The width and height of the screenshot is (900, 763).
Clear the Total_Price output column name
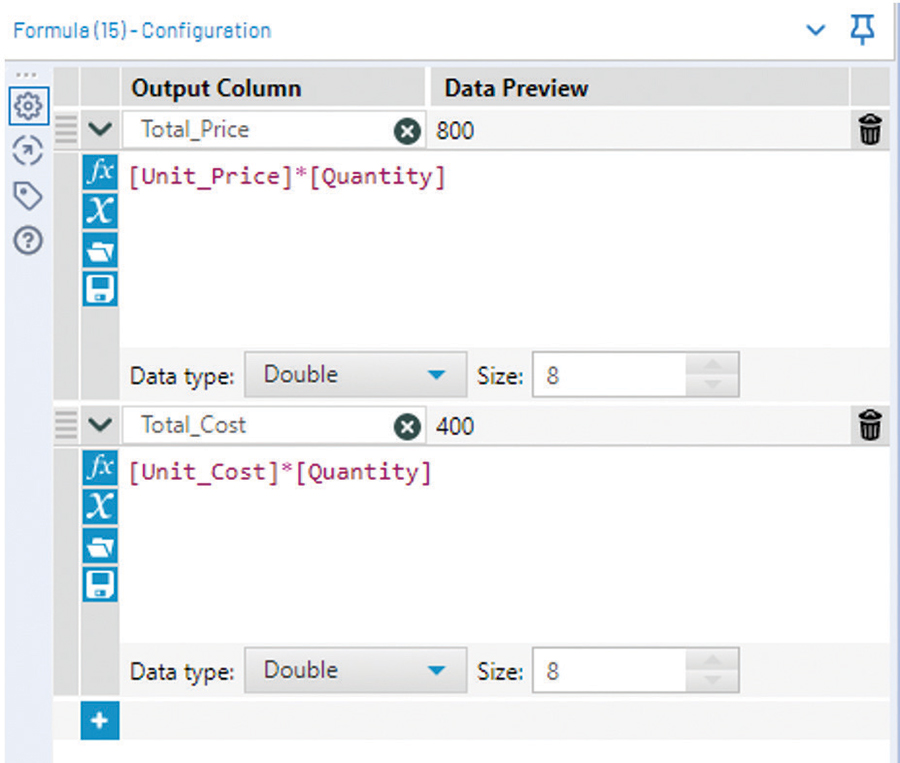(x=406, y=131)
